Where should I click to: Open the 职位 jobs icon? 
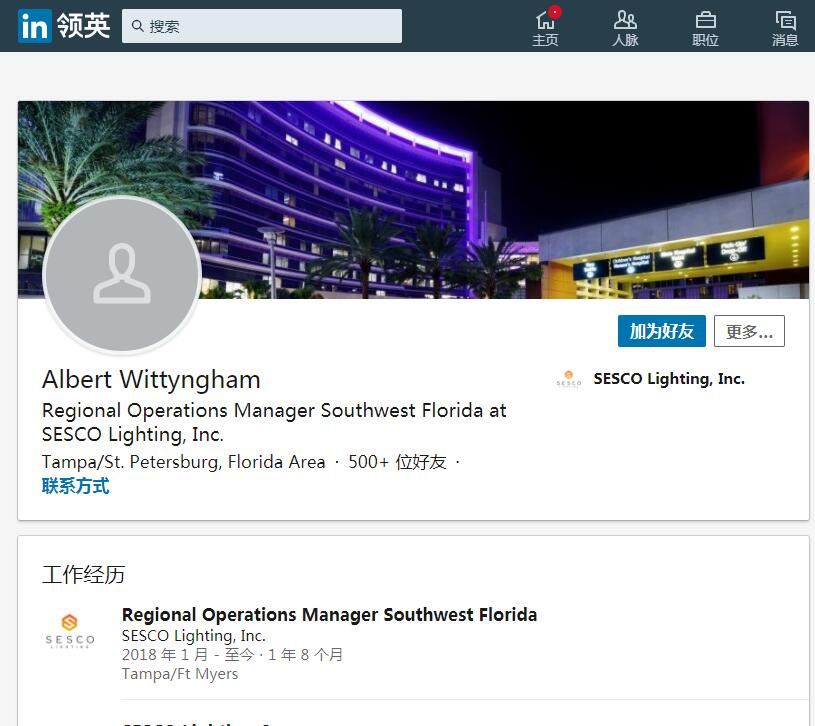click(x=705, y=28)
